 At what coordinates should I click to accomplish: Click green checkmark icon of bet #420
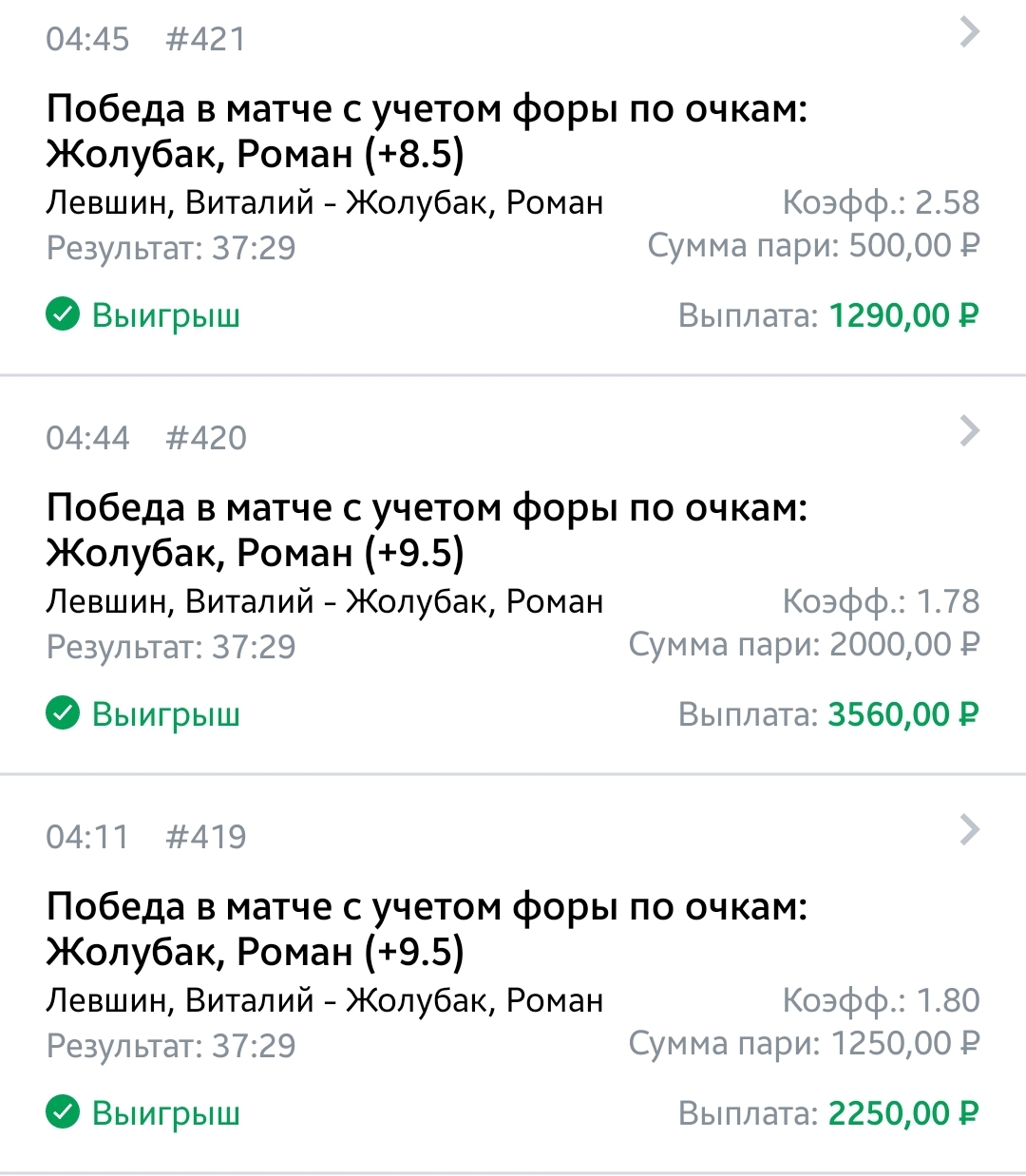pyautogui.click(x=63, y=714)
